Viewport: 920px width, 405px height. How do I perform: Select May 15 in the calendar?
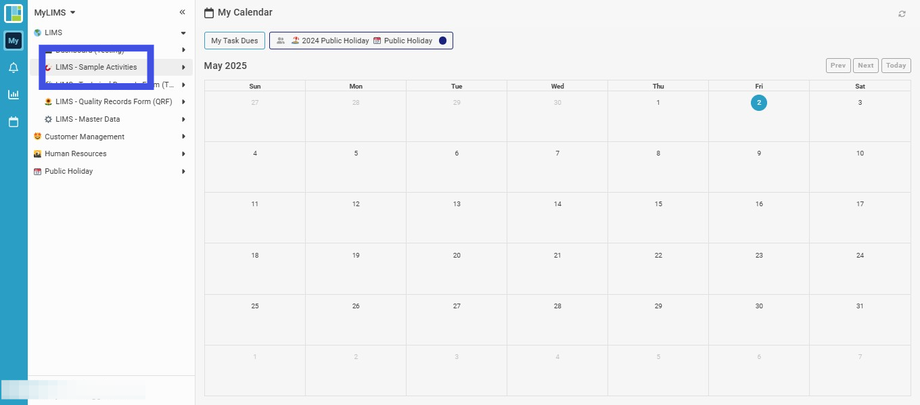tap(658, 204)
